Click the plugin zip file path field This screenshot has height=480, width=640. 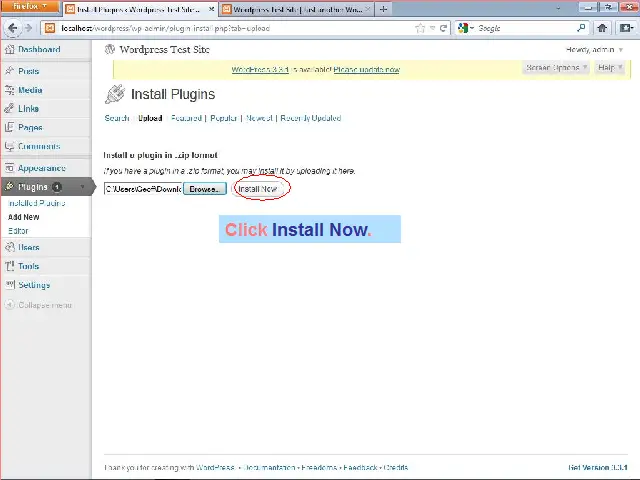143,189
